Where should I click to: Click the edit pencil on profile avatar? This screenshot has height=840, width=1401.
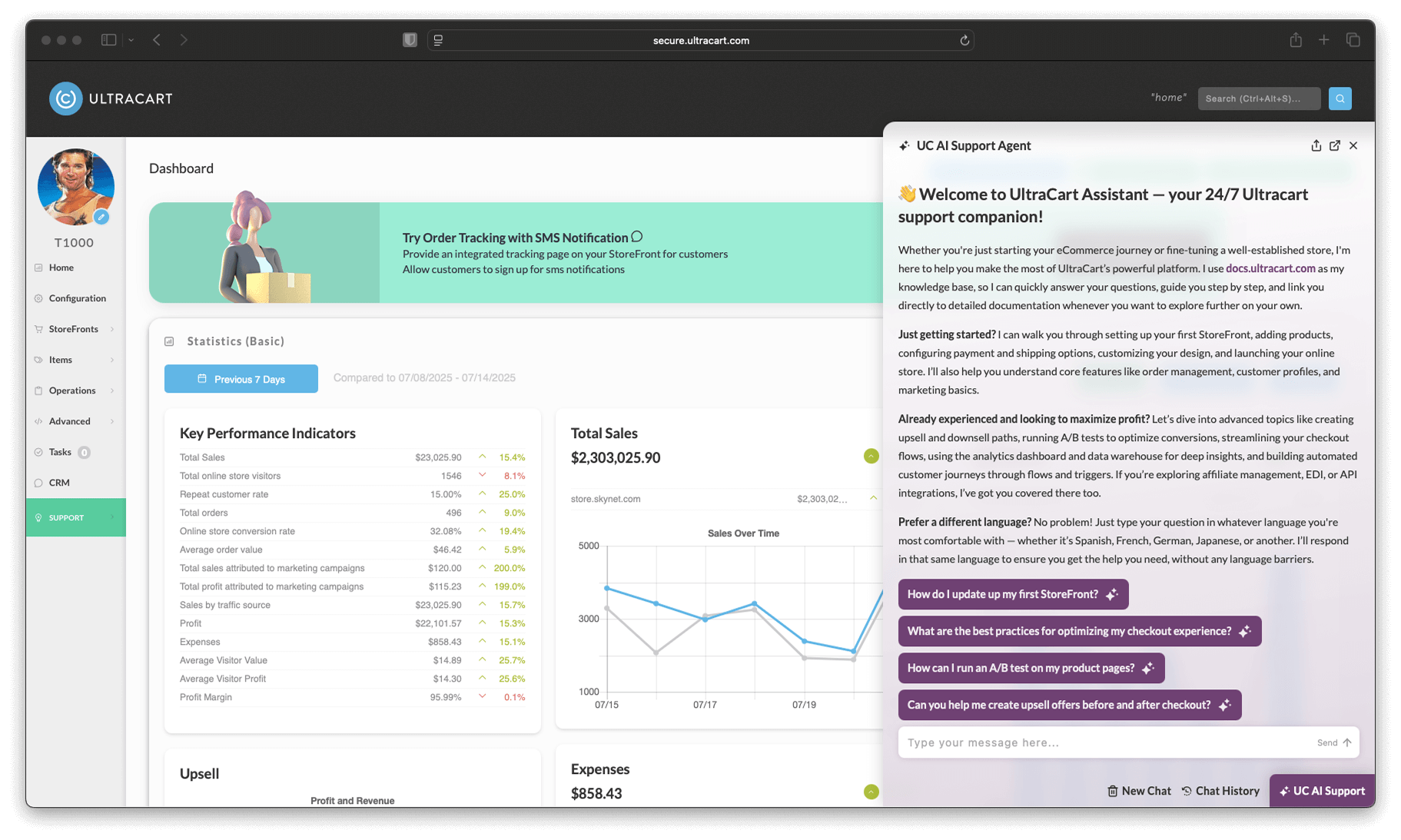tap(101, 217)
